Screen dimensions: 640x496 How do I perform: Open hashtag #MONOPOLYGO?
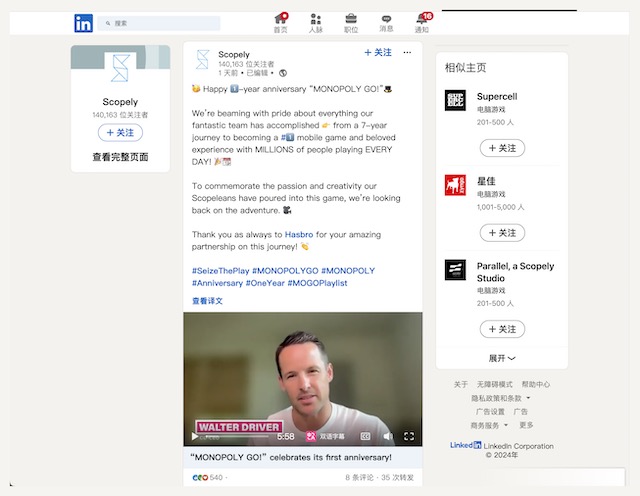point(285,271)
